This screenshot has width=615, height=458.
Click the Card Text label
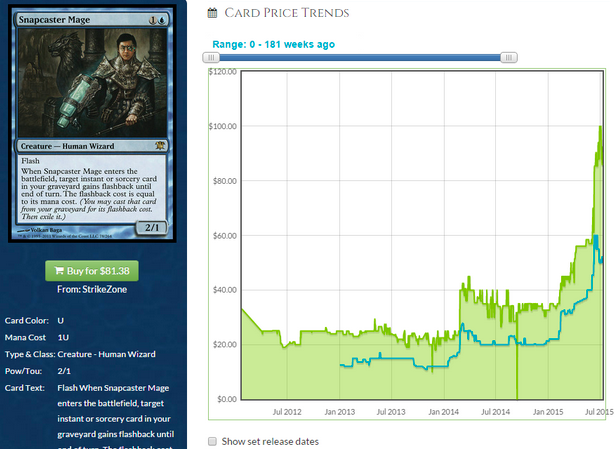24,388
